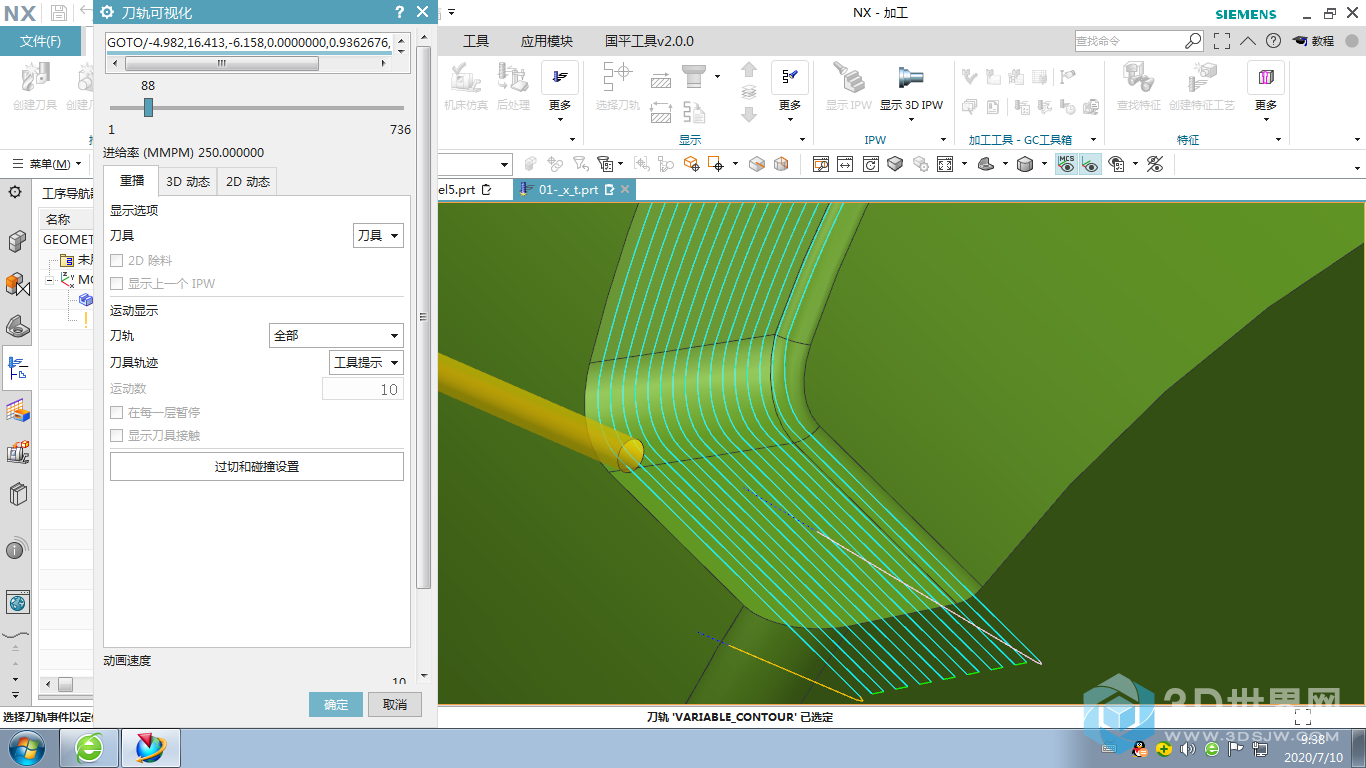This screenshot has width=1366, height=768.
Task: Click the Windows Start button
Action: (26, 747)
